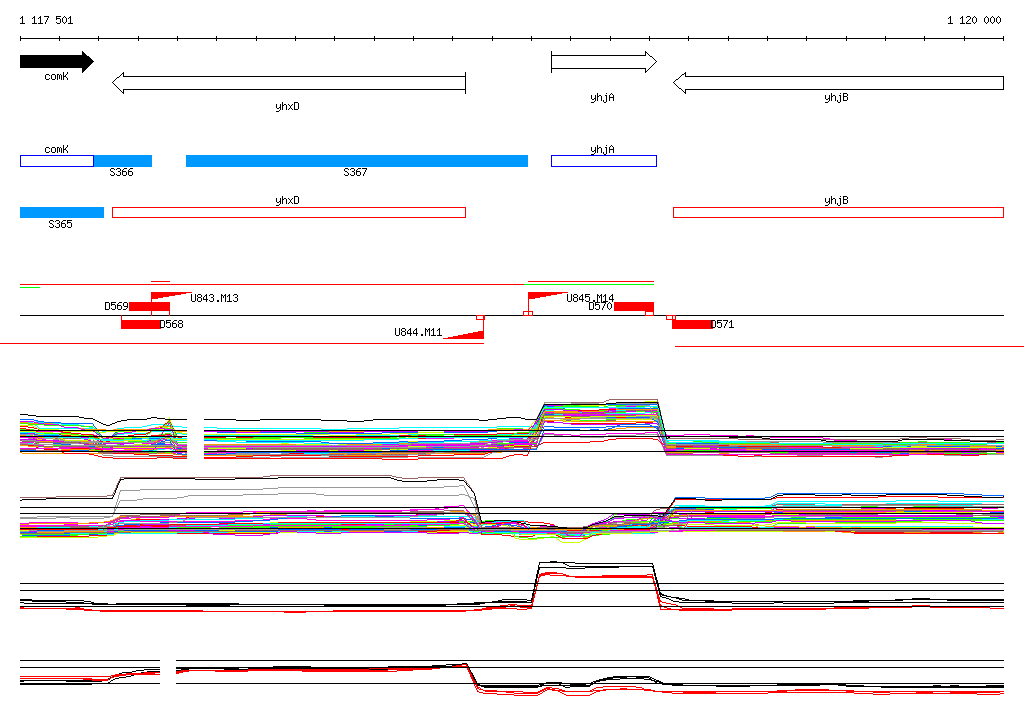
Task: Select the red-outlined yhxD box
Action: click(289, 212)
